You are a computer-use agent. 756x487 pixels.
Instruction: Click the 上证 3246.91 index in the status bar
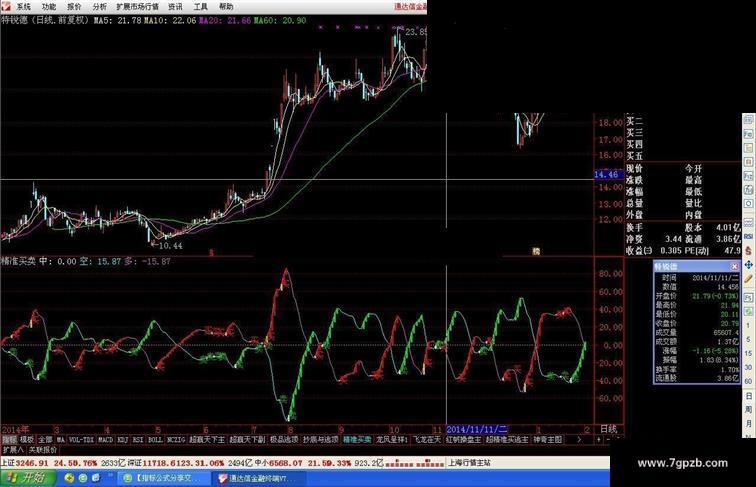pyautogui.click(x=25, y=463)
